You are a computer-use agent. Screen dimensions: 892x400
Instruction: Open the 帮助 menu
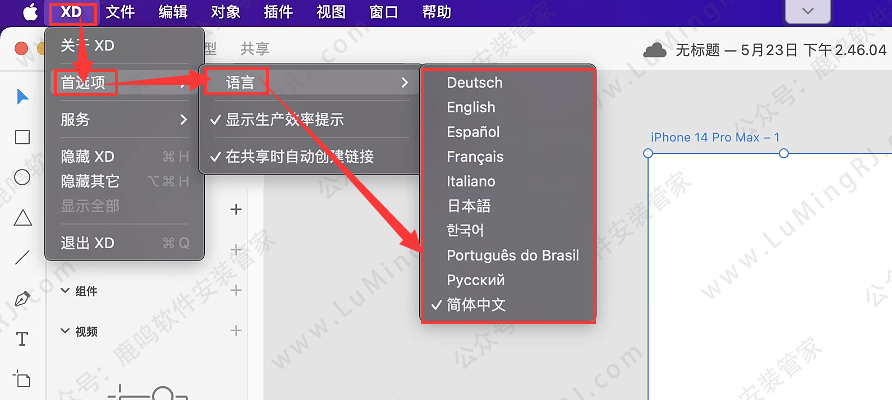click(437, 12)
